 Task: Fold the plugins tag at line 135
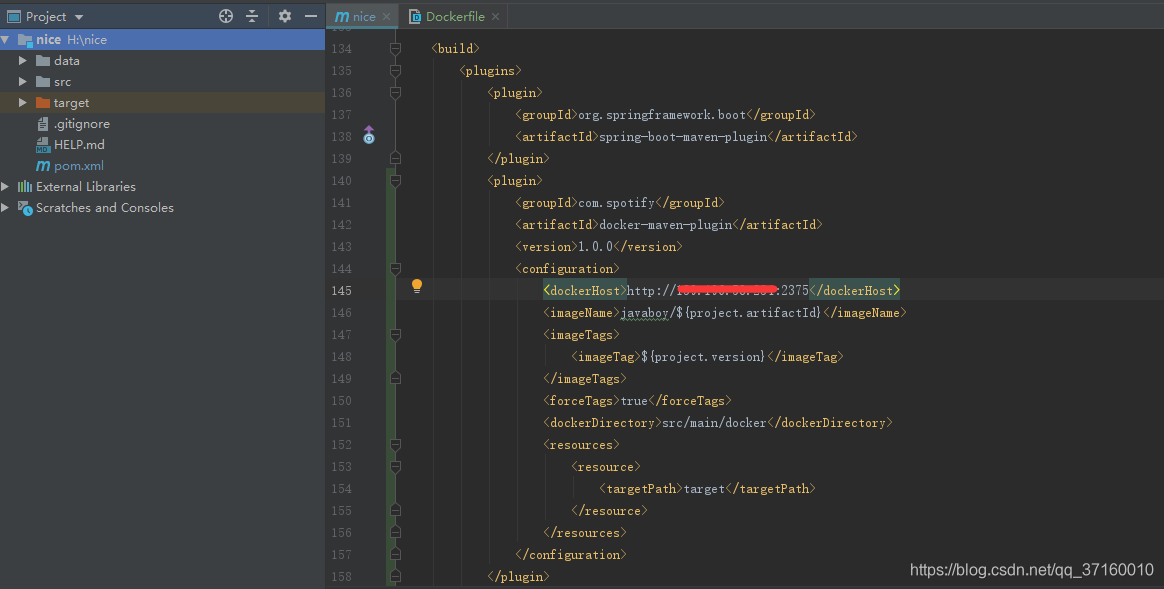(396, 71)
